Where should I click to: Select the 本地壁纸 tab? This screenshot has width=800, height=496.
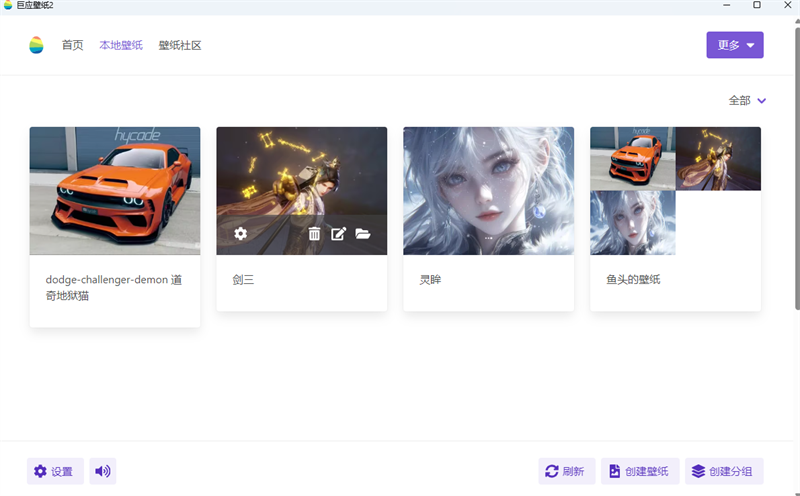coord(121,45)
